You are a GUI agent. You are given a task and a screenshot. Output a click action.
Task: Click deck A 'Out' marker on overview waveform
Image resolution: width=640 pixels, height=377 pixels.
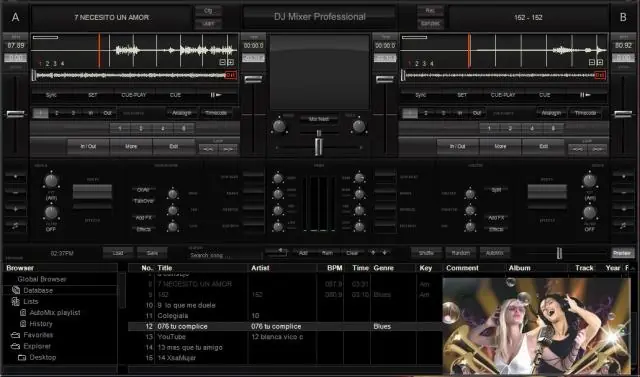231,75
